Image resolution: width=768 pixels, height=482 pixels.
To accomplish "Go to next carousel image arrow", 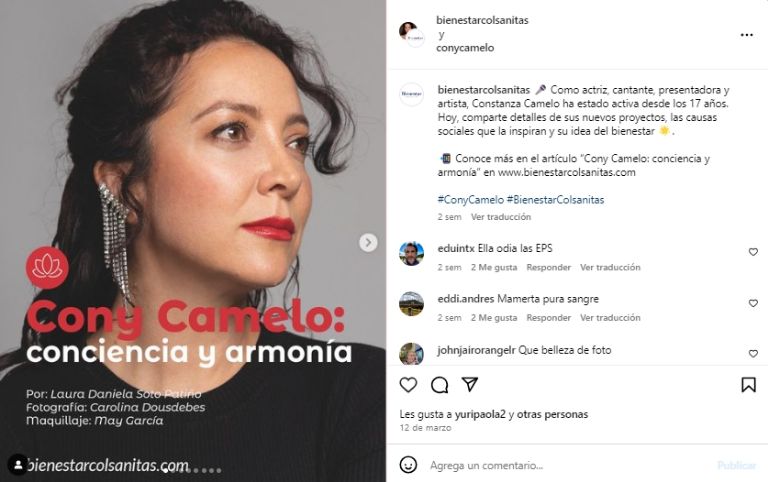I will 368,242.
